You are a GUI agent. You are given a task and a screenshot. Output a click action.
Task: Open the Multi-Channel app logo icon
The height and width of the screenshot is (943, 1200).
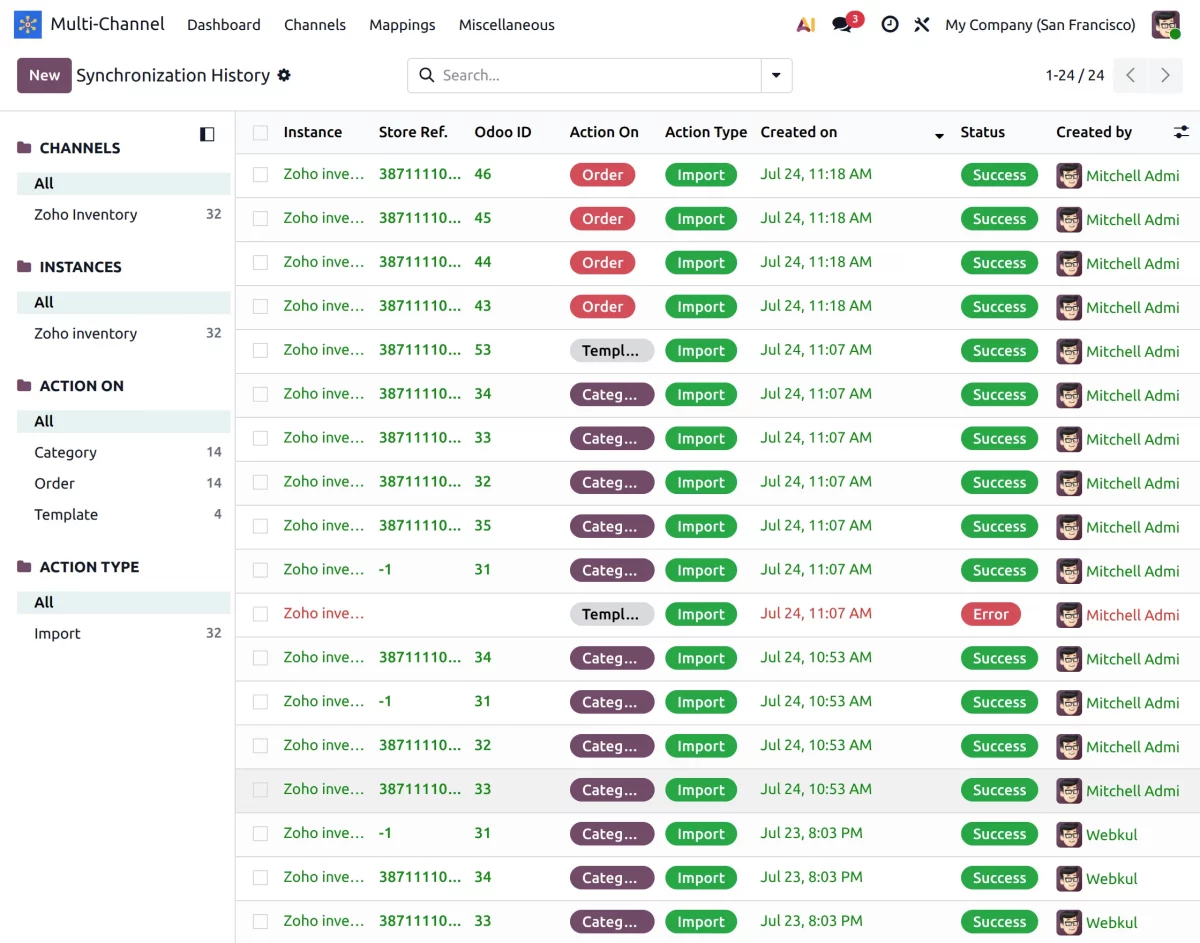(28, 25)
